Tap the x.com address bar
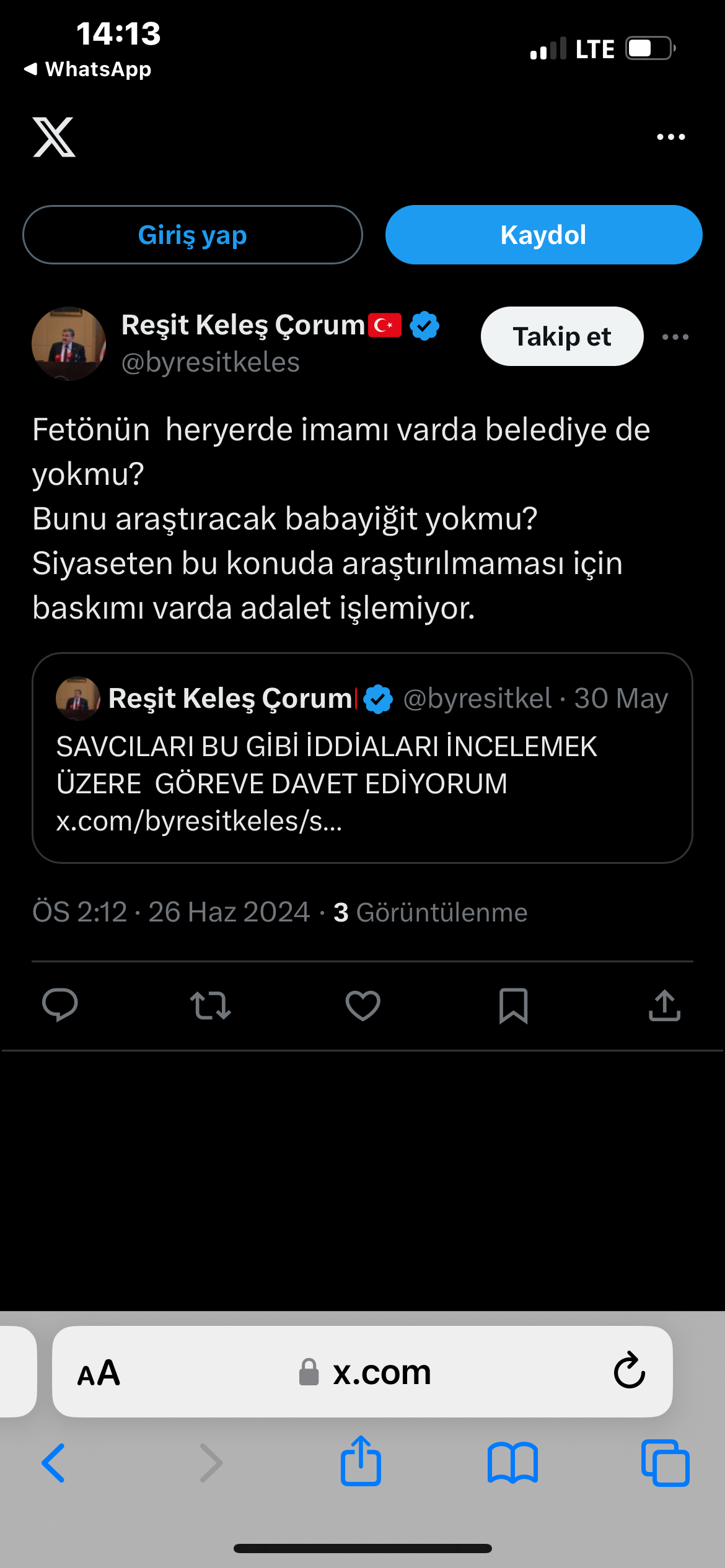This screenshot has width=725, height=1568. click(366, 1373)
